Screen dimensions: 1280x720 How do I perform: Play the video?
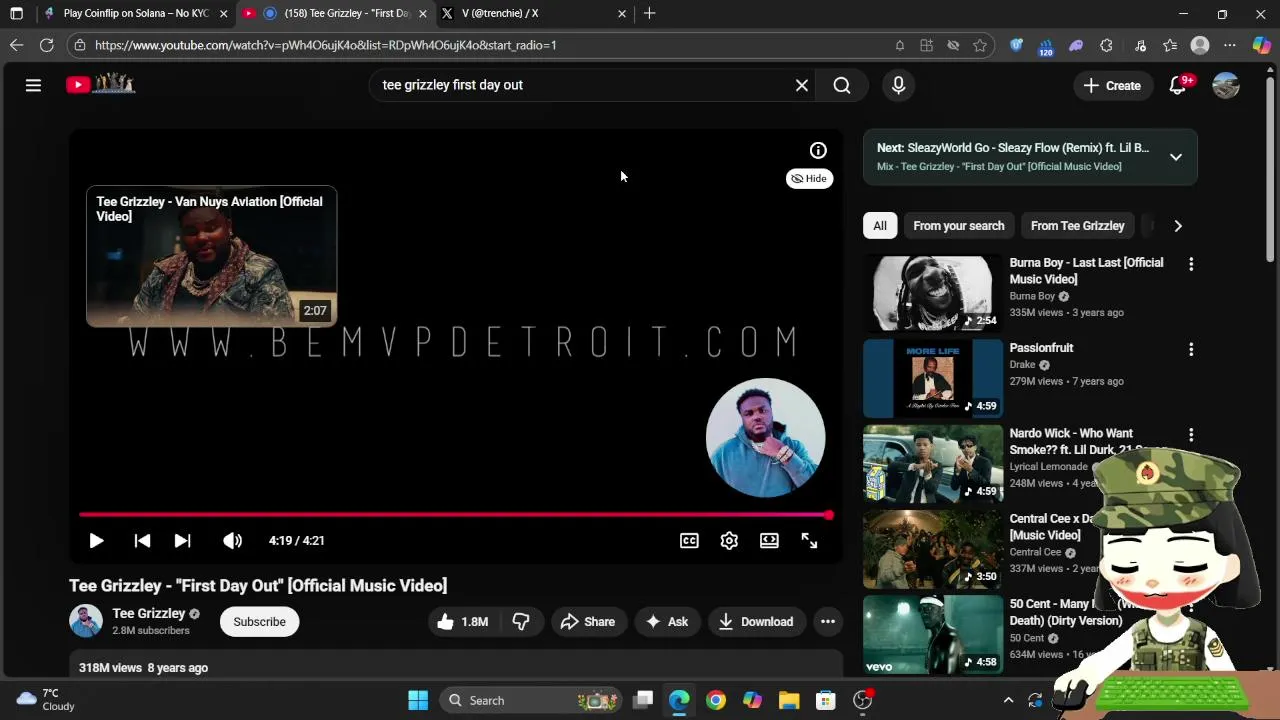coord(96,540)
